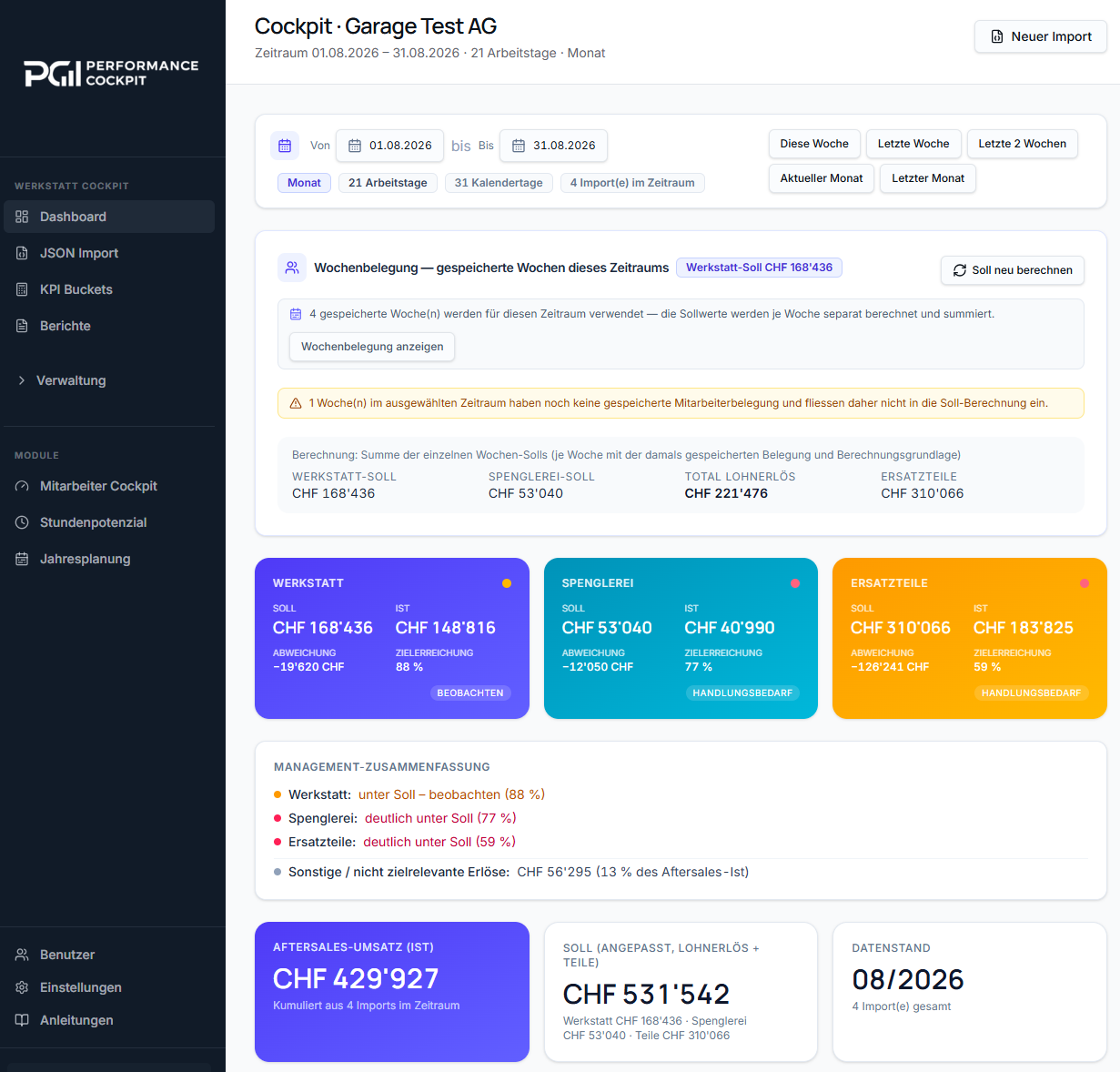
Task: Open the Bis date picker 31.08.2026
Action: (x=553, y=146)
